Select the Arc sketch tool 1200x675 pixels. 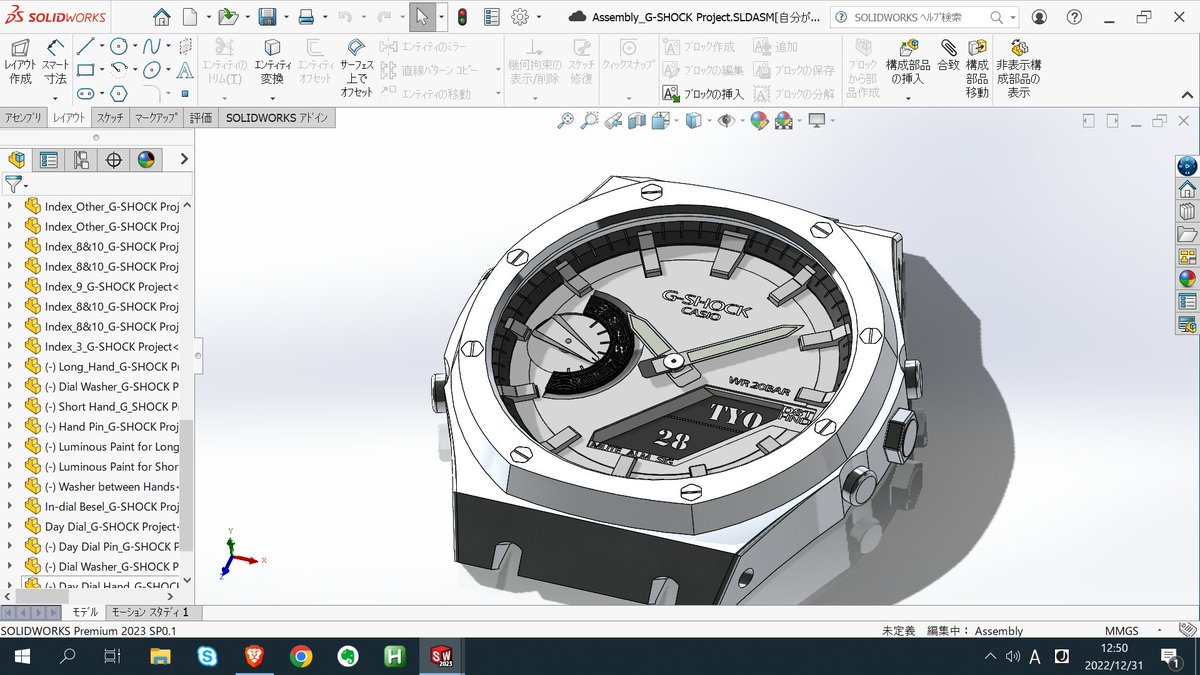119,69
